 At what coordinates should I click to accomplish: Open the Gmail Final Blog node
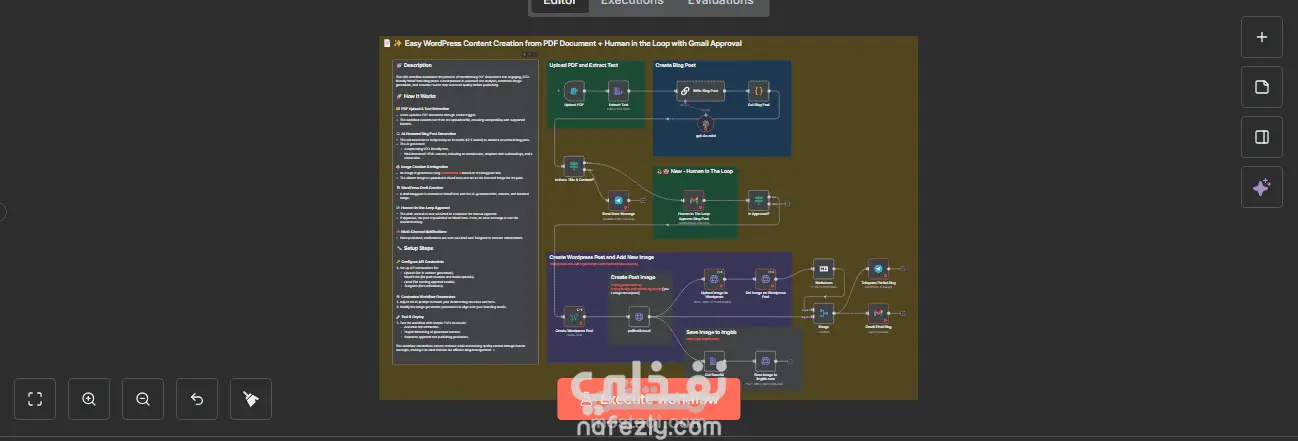877,312
